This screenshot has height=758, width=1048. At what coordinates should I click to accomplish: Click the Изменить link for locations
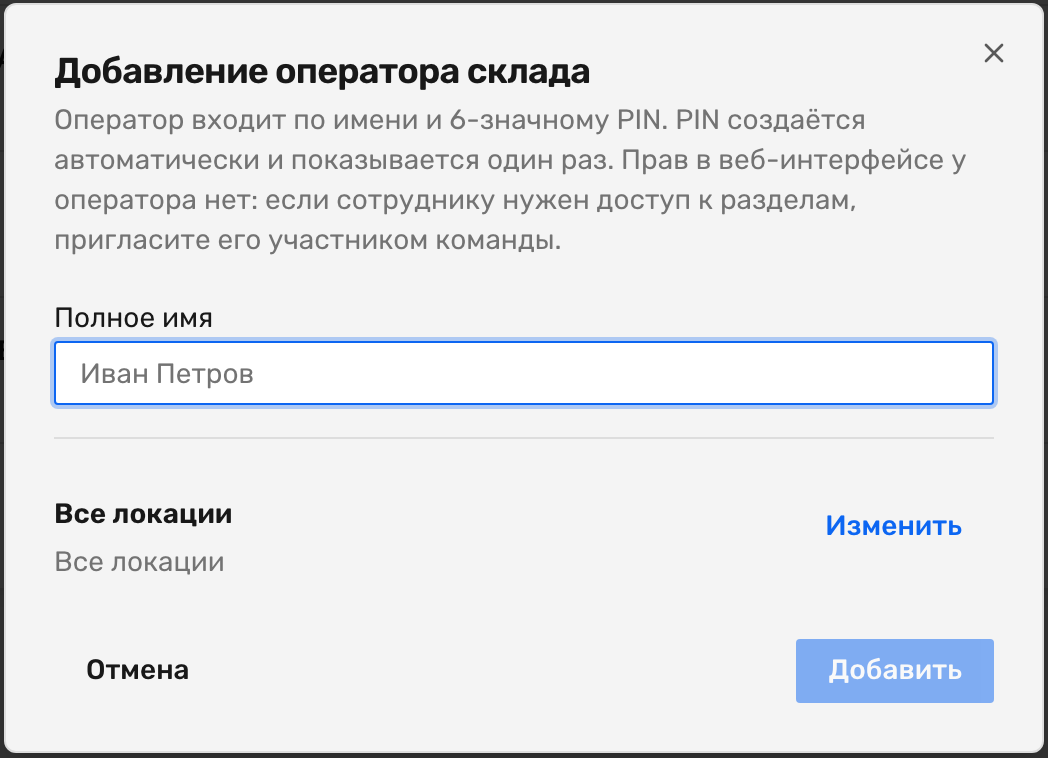point(894,526)
